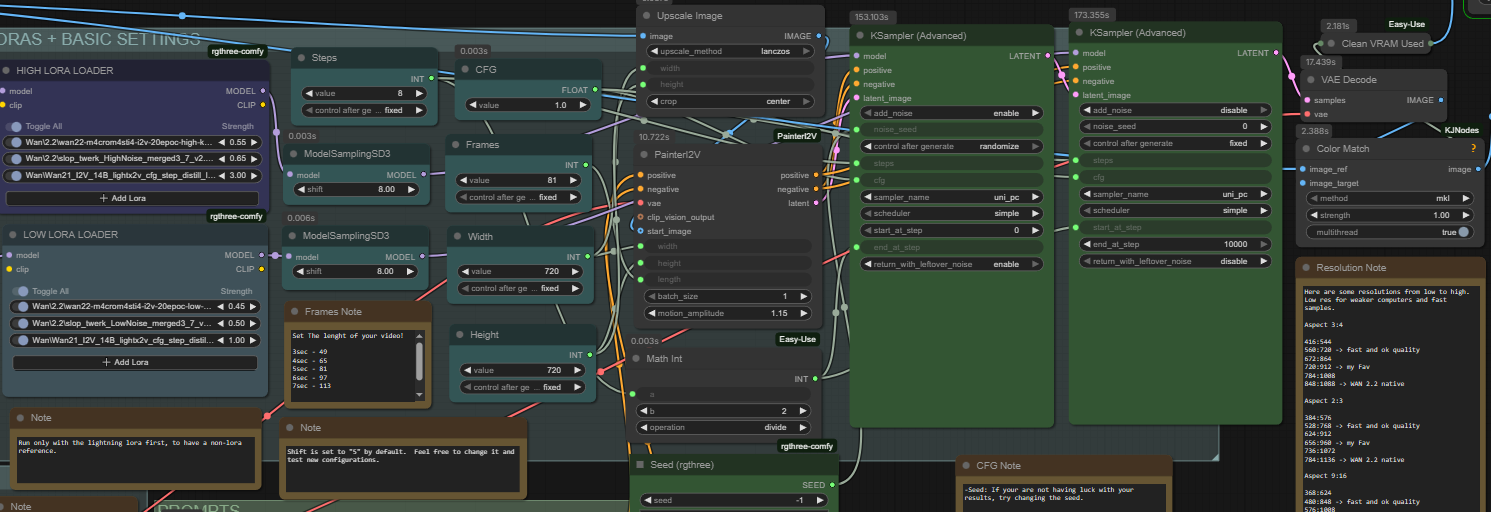1491x512 pixels.
Task: Collapse the Resolution Note node dot
Action: click(1306, 268)
